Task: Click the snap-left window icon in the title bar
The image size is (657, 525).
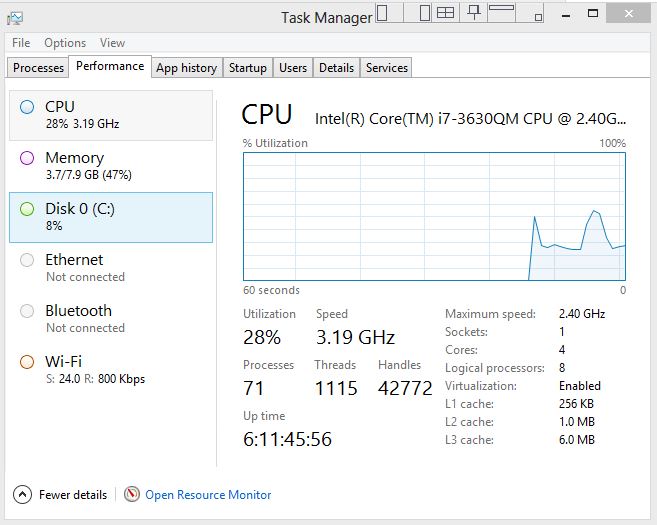Action: [x=383, y=12]
